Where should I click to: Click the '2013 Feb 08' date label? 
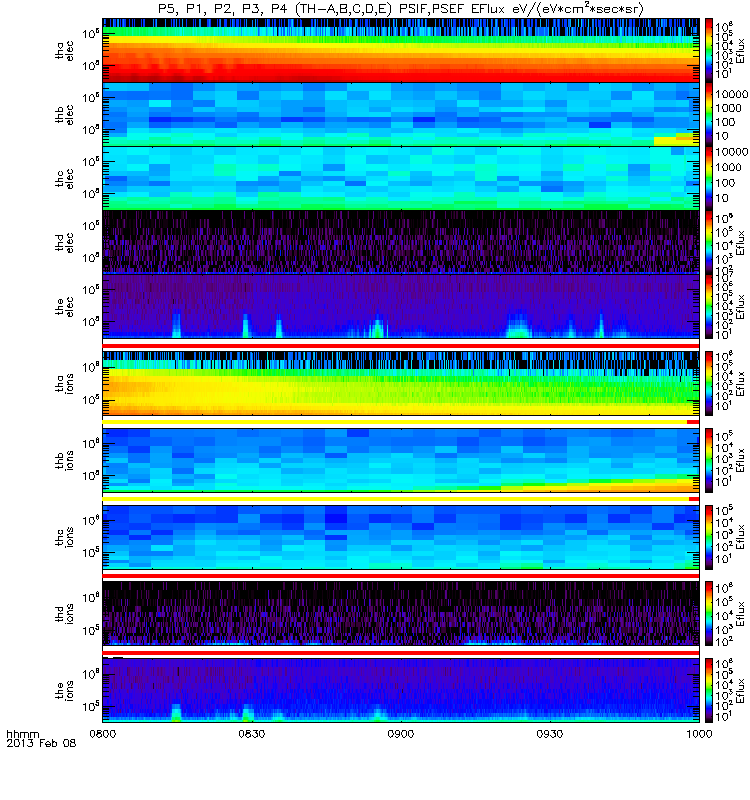(x=41, y=743)
